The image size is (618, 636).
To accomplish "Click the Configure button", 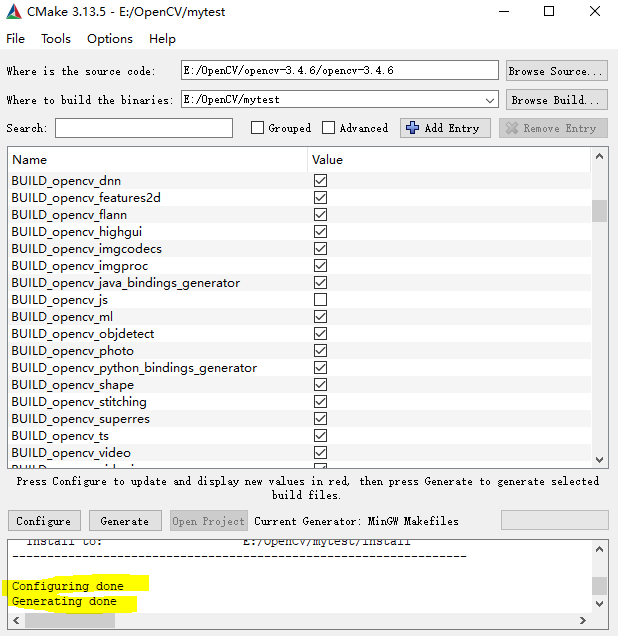I will 44,521.
